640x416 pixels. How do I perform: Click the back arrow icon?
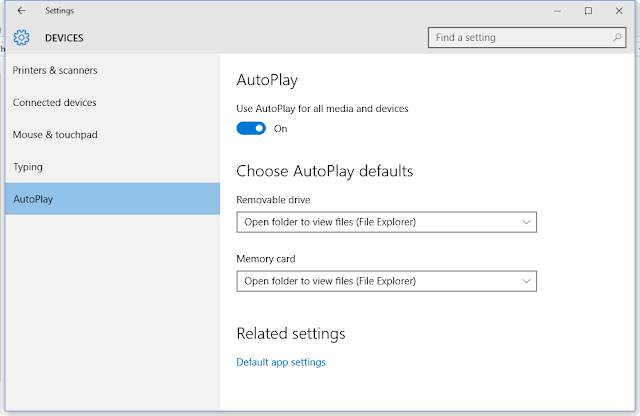(21, 11)
